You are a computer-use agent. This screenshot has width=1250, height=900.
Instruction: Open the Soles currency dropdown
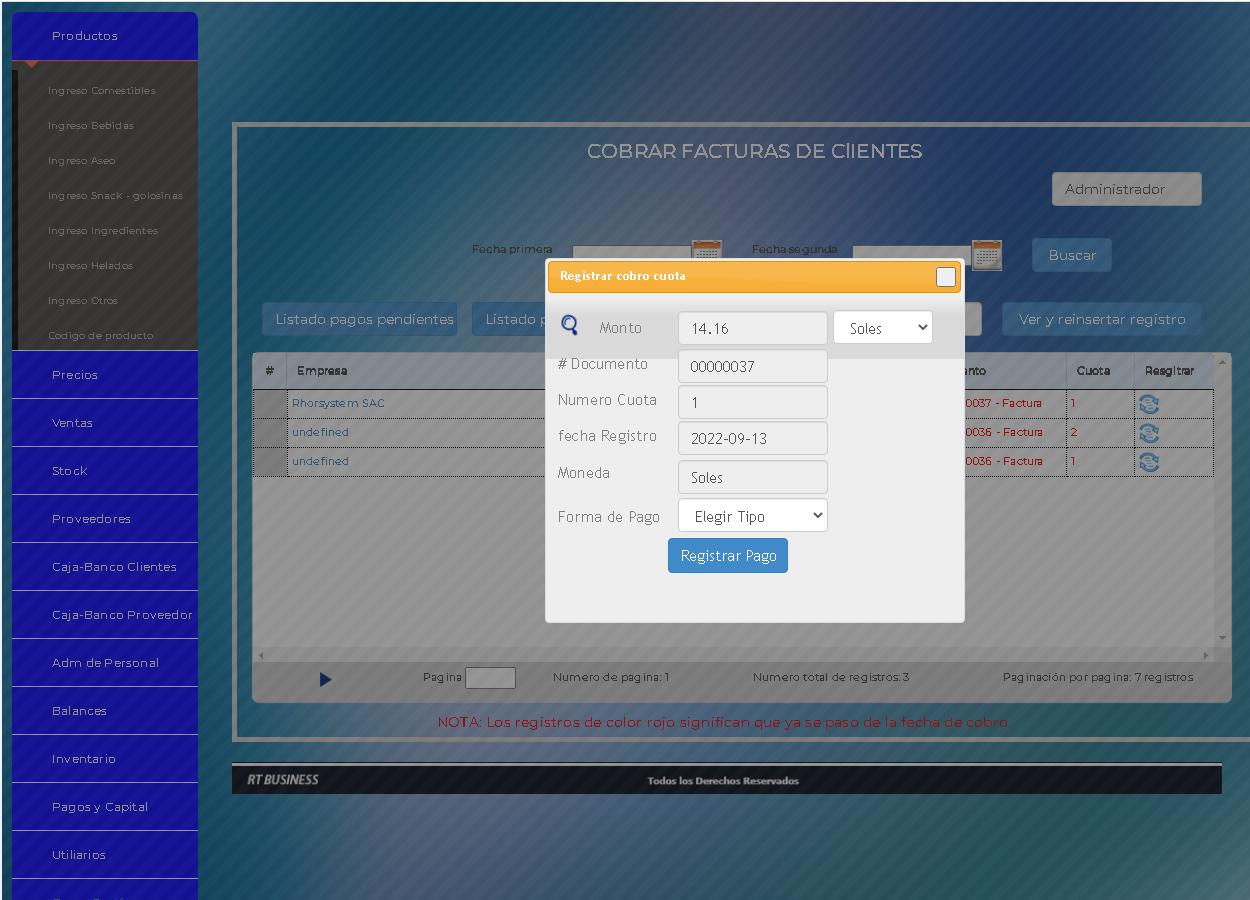(x=882, y=327)
